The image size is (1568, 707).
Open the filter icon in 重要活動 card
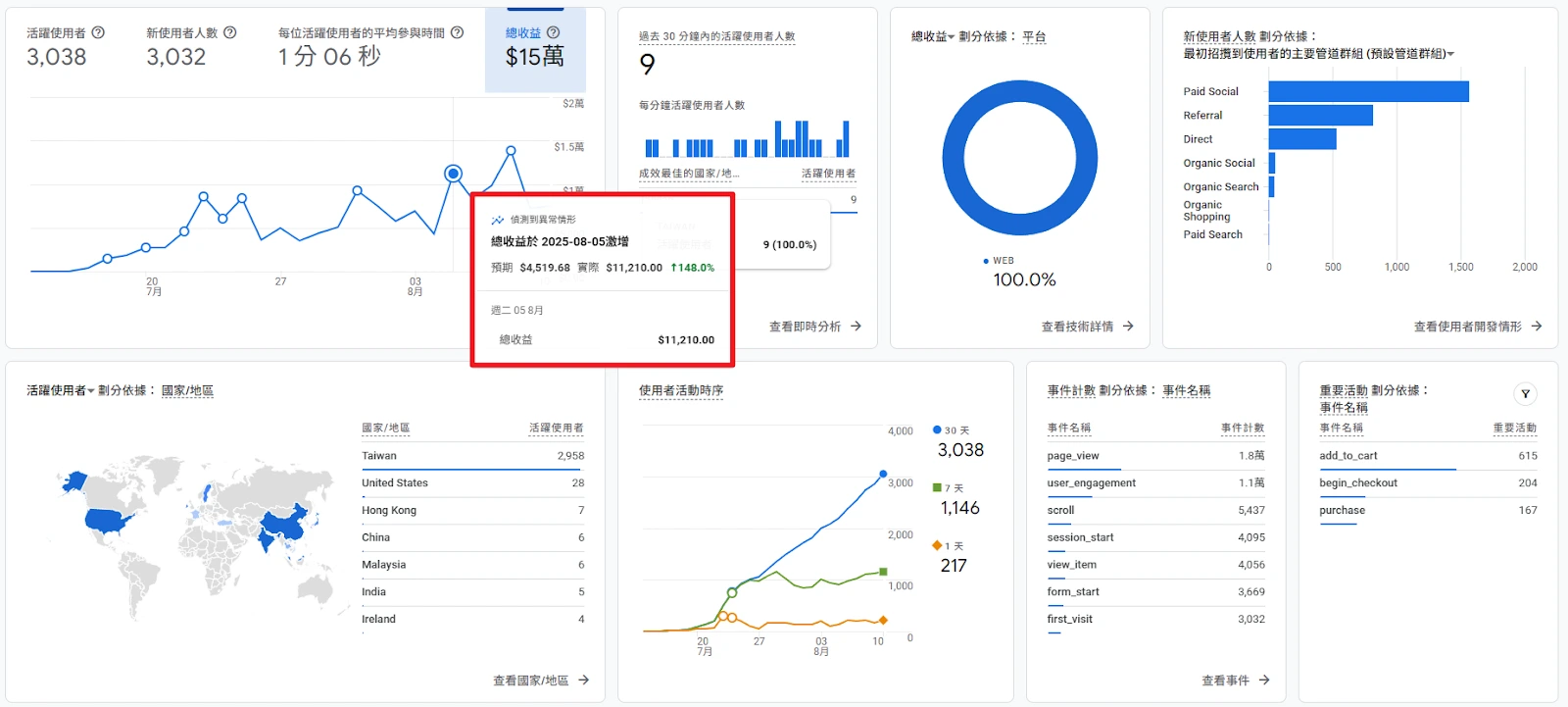[1525, 394]
